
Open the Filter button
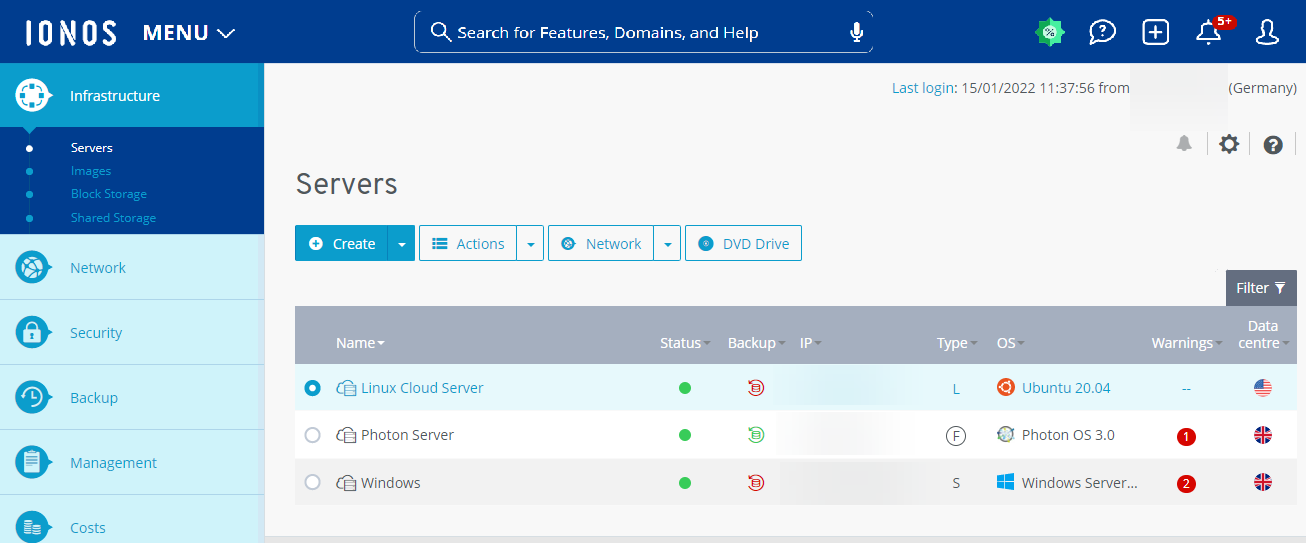(x=1260, y=288)
